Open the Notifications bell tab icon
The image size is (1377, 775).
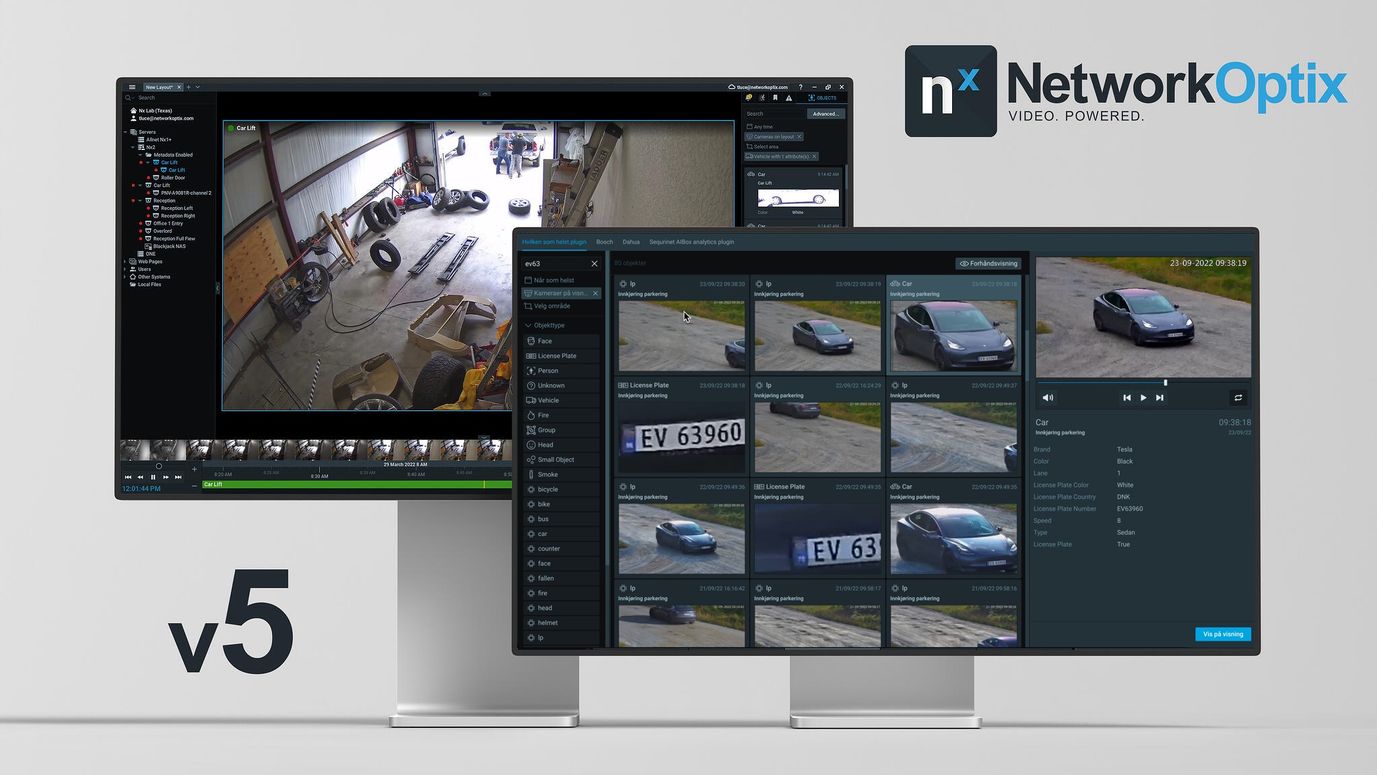(748, 97)
